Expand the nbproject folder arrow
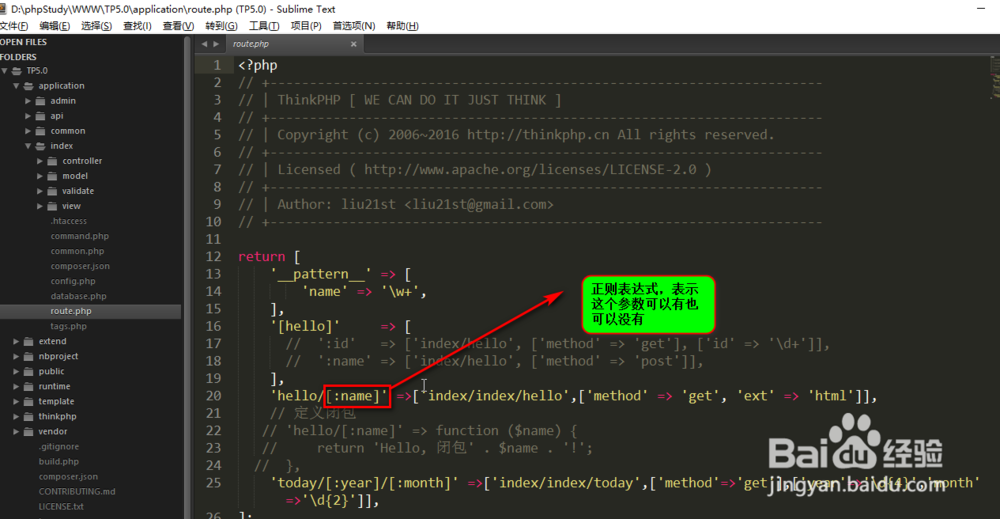 pyautogui.click(x=16, y=356)
